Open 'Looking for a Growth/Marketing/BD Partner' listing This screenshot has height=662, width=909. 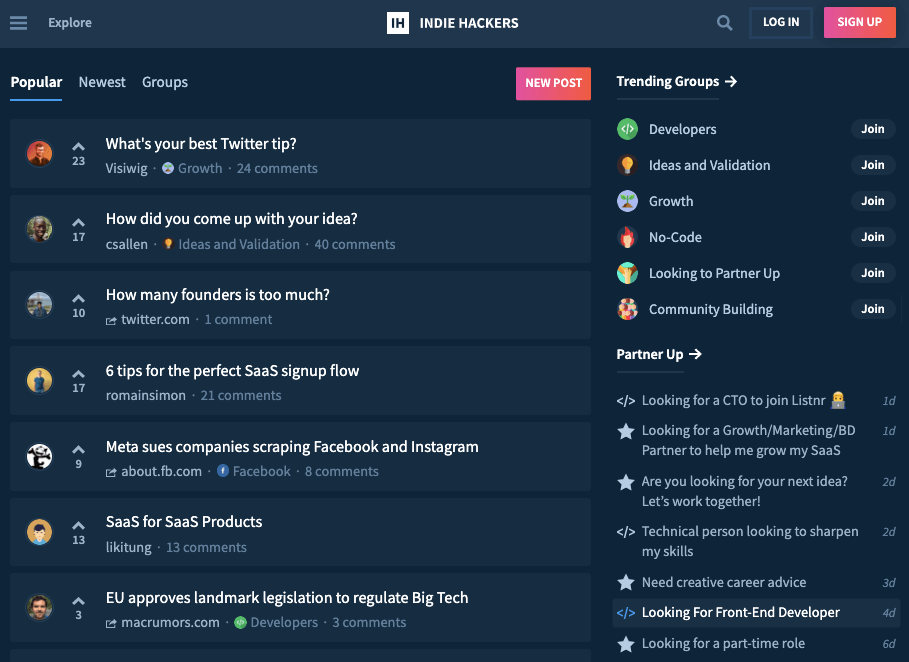point(748,441)
